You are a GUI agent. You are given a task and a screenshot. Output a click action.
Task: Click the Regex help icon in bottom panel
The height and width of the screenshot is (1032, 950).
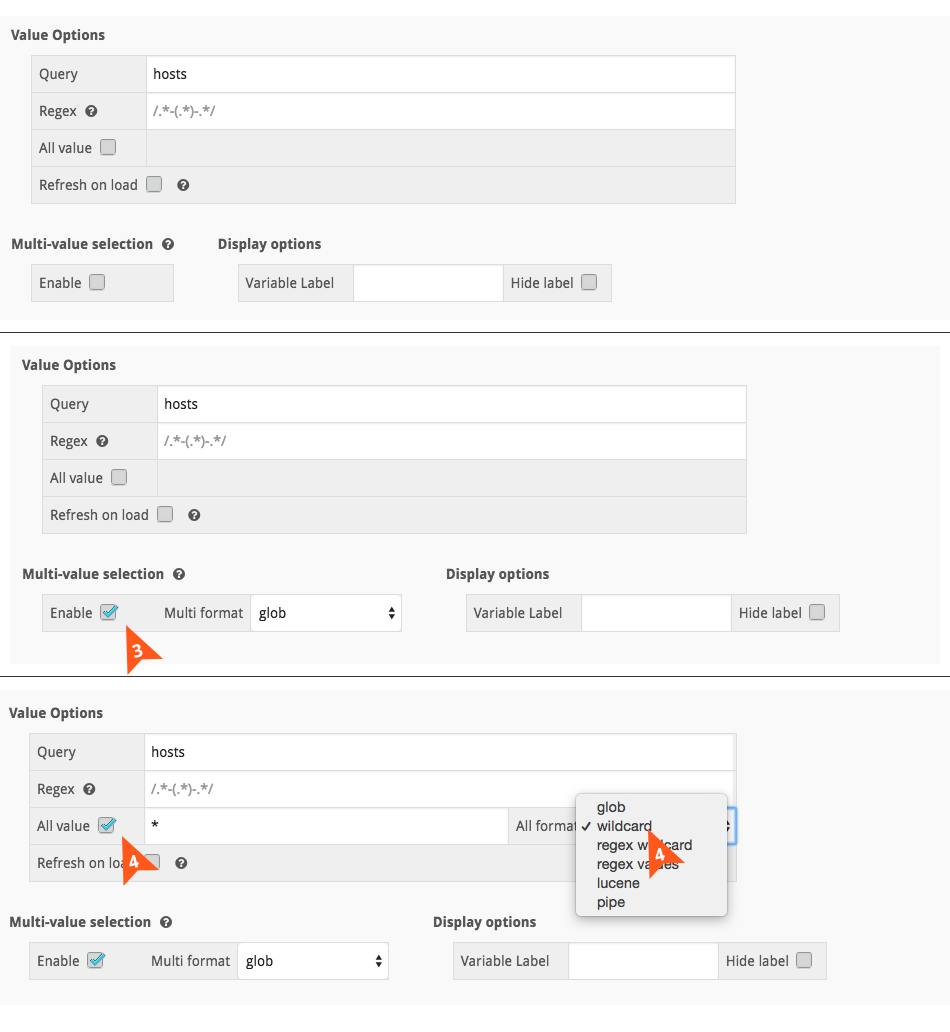(x=89, y=789)
